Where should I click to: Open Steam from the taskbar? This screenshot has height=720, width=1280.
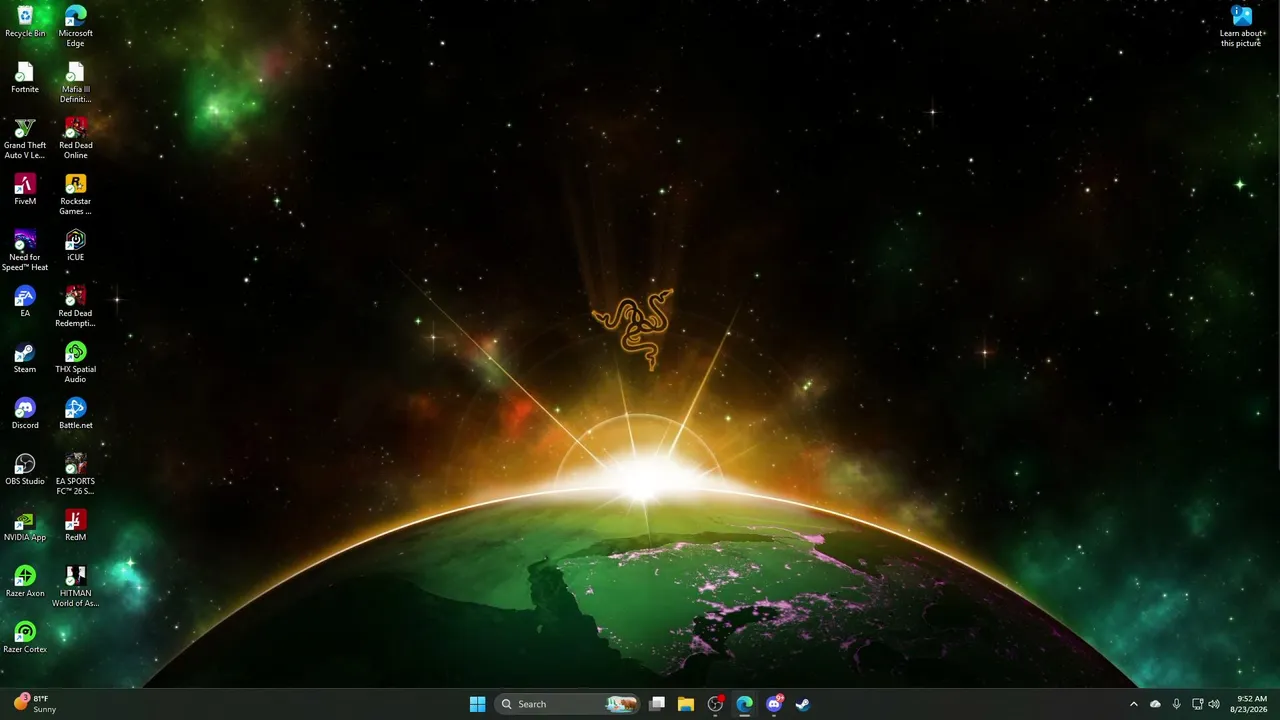point(802,704)
